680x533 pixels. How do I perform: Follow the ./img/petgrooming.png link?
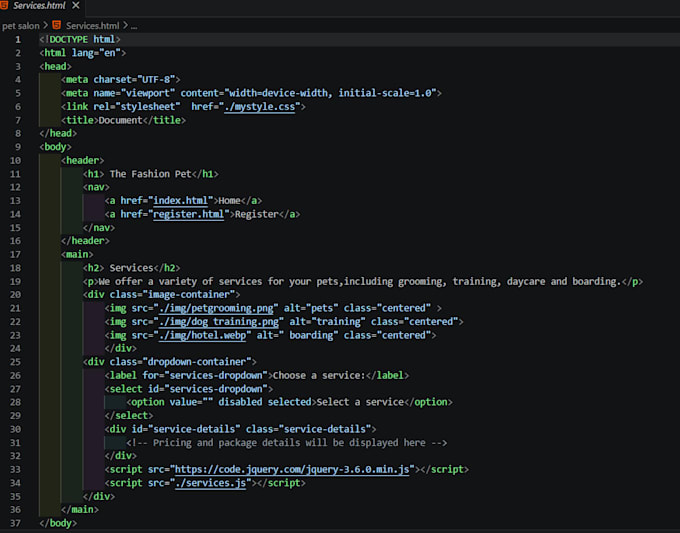tap(216, 308)
